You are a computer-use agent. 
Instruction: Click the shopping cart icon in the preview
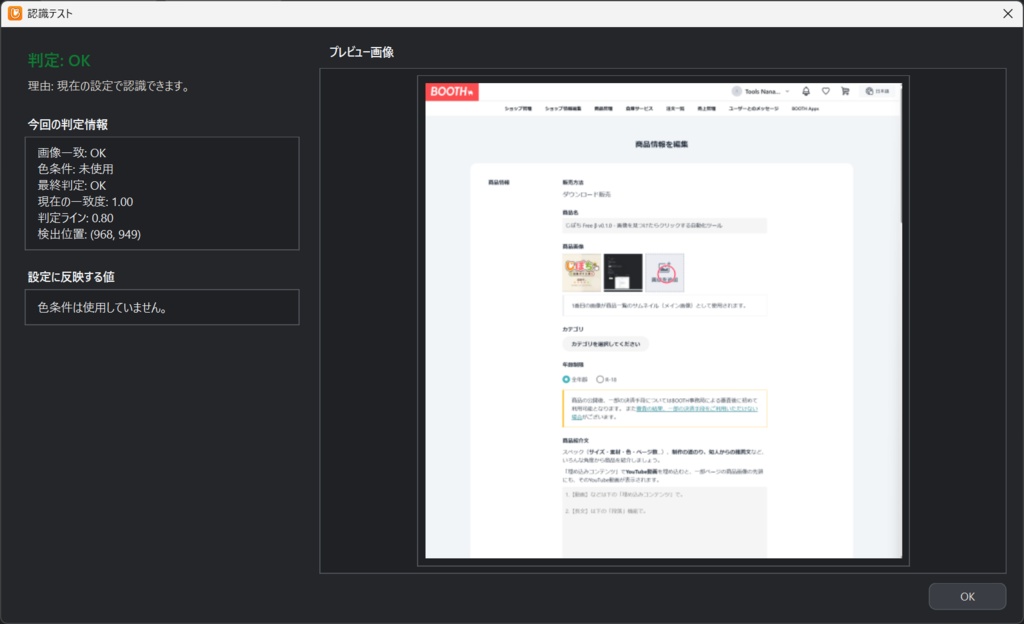845,91
